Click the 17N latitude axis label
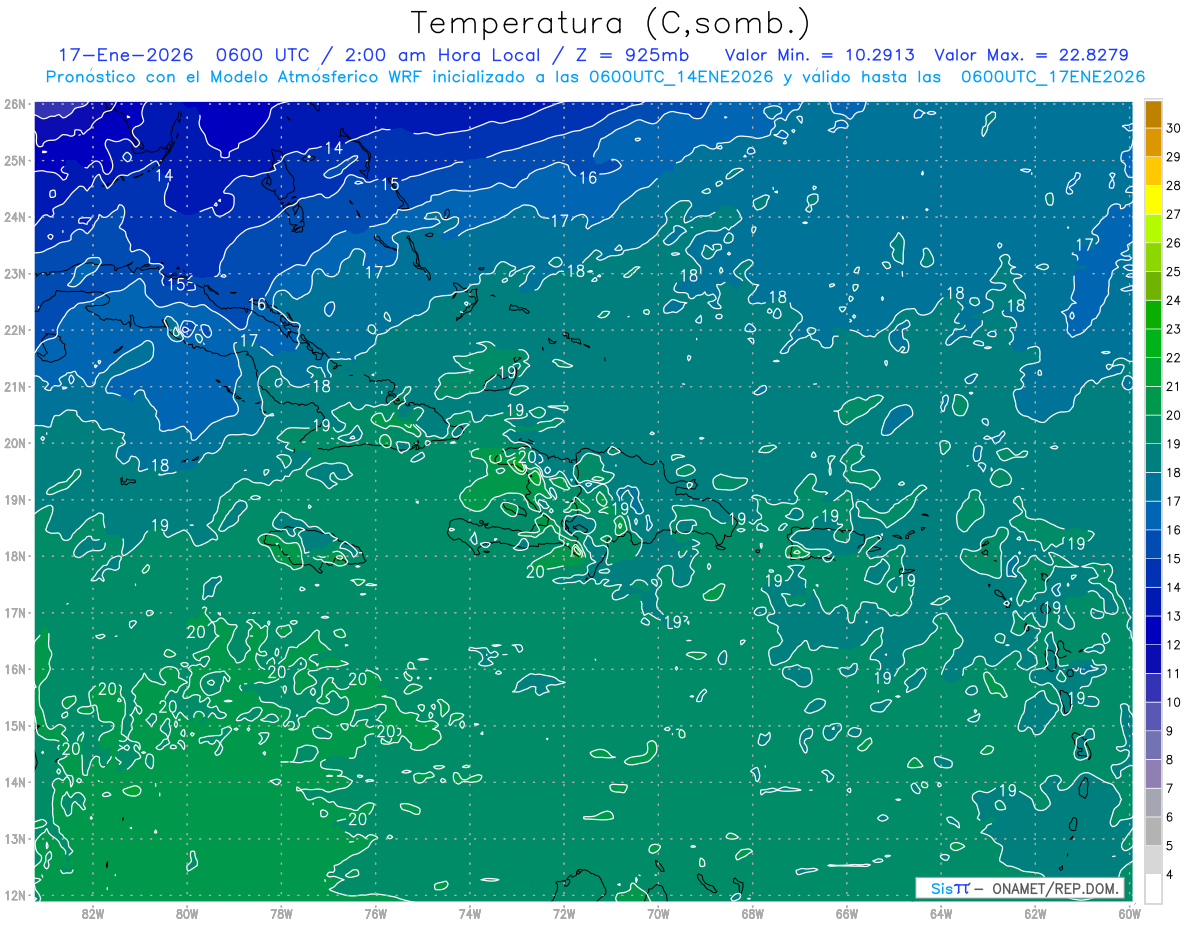The width and height of the screenshot is (1200, 927). [14, 612]
